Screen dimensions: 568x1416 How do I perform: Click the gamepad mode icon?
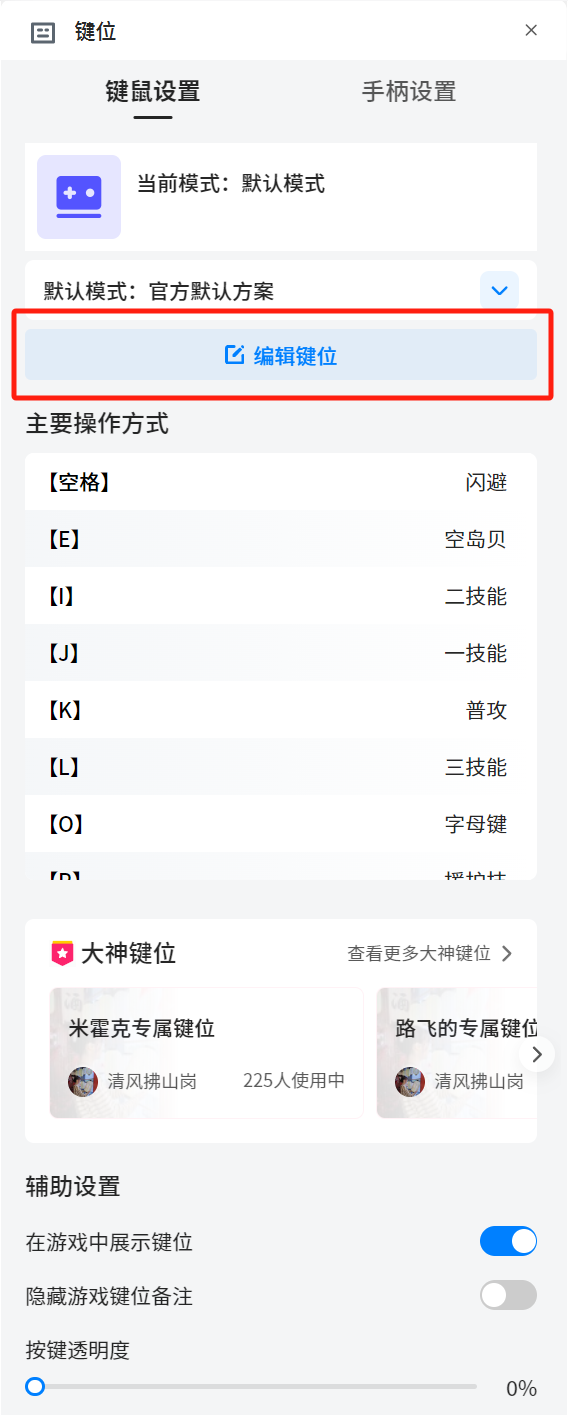click(x=79, y=197)
